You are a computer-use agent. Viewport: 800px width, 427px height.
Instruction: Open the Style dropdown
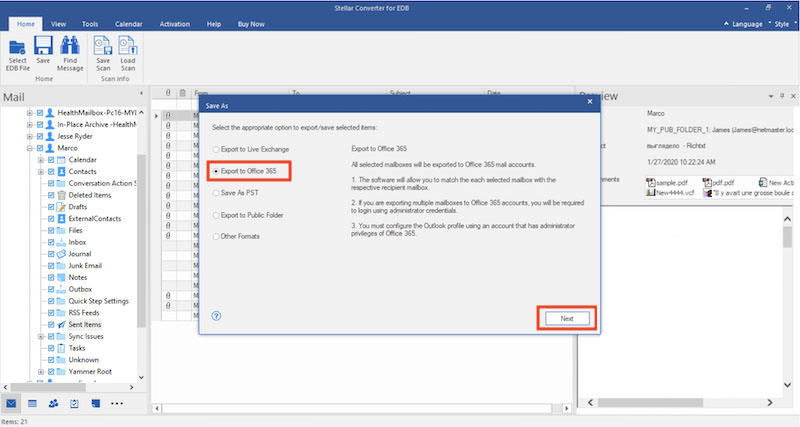[x=782, y=24]
